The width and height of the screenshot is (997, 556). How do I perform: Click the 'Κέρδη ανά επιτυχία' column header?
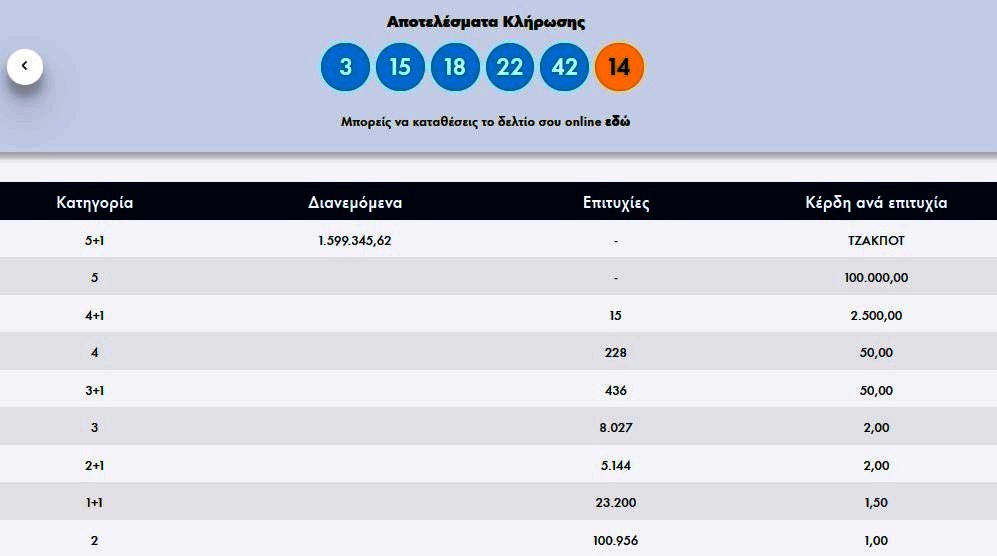876,203
